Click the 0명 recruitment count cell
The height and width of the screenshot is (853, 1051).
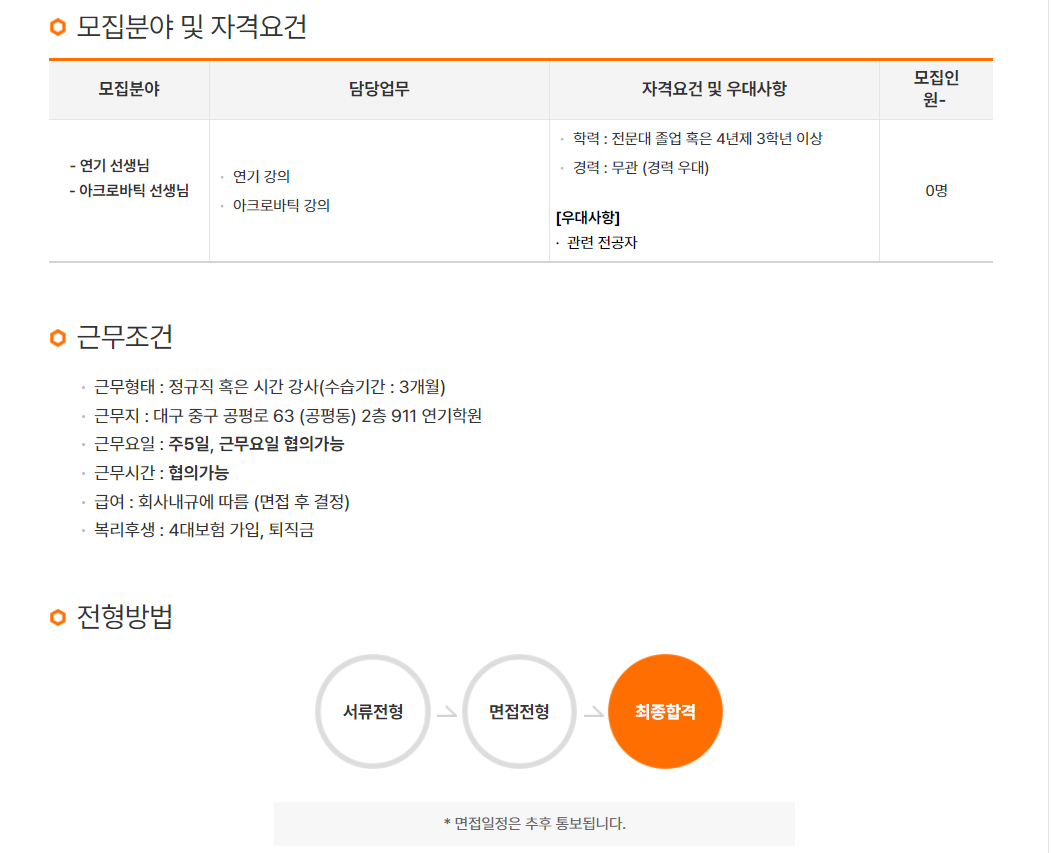(936, 191)
